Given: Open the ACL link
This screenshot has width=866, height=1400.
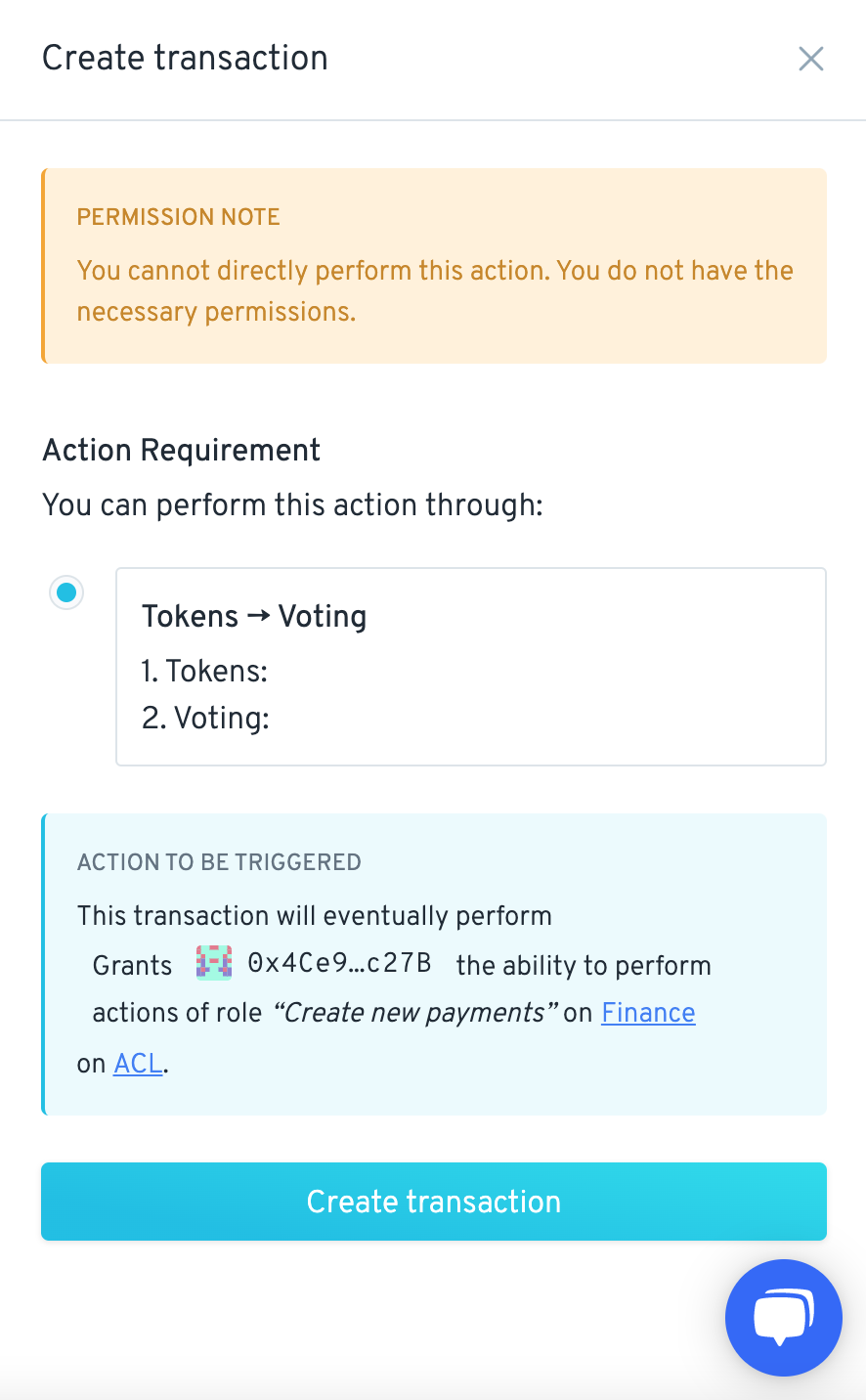Looking at the screenshot, I should pyautogui.click(x=138, y=1064).
